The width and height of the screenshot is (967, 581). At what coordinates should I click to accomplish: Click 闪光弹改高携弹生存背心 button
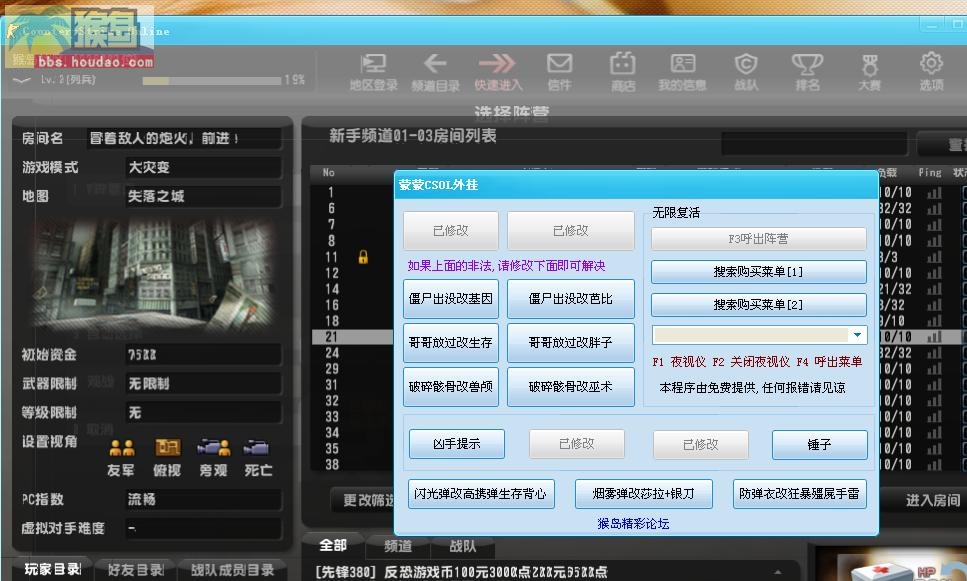(481, 494)
